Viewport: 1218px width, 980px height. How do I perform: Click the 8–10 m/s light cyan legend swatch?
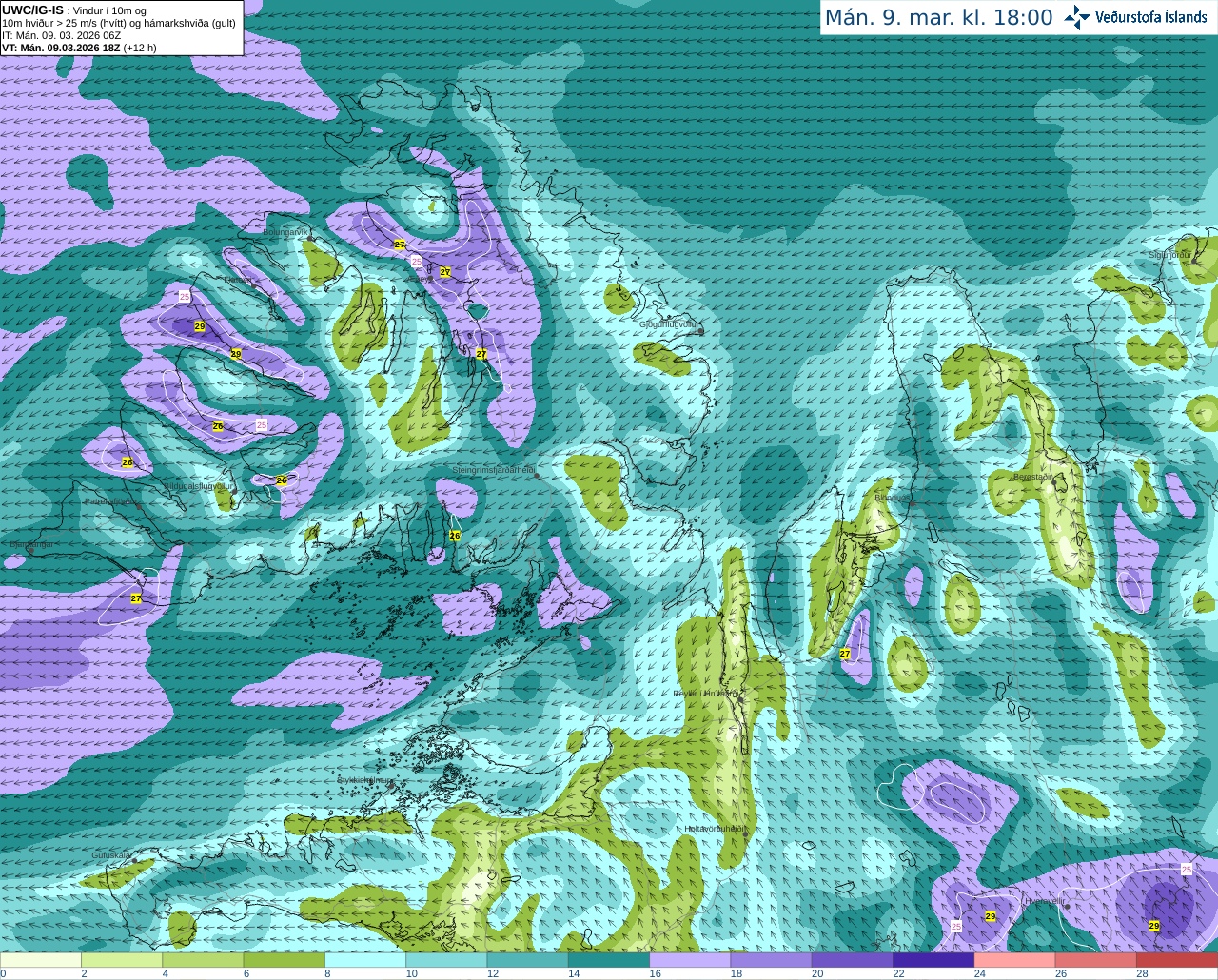(365, 960)
